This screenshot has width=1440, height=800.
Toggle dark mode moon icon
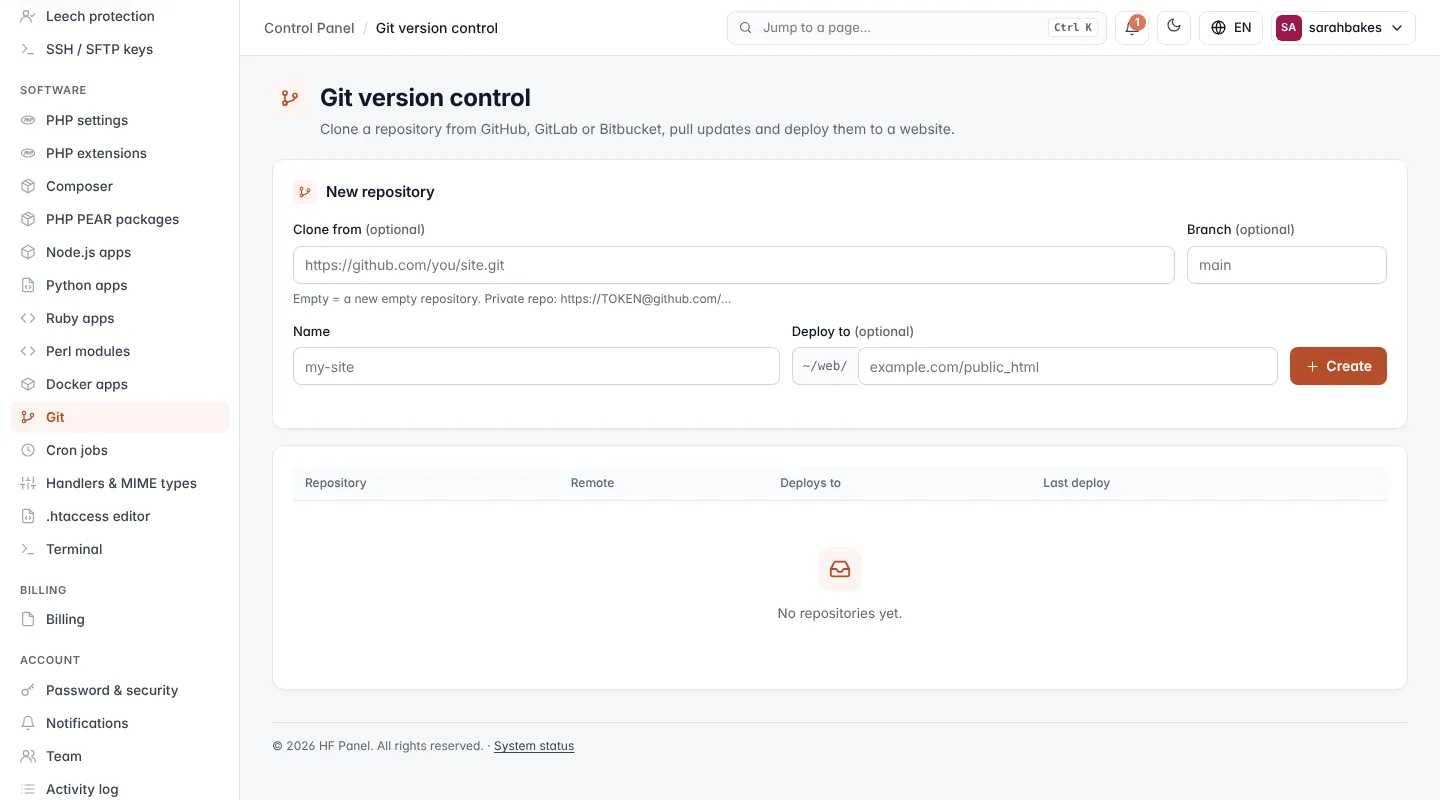click(x=1174, y=28)
